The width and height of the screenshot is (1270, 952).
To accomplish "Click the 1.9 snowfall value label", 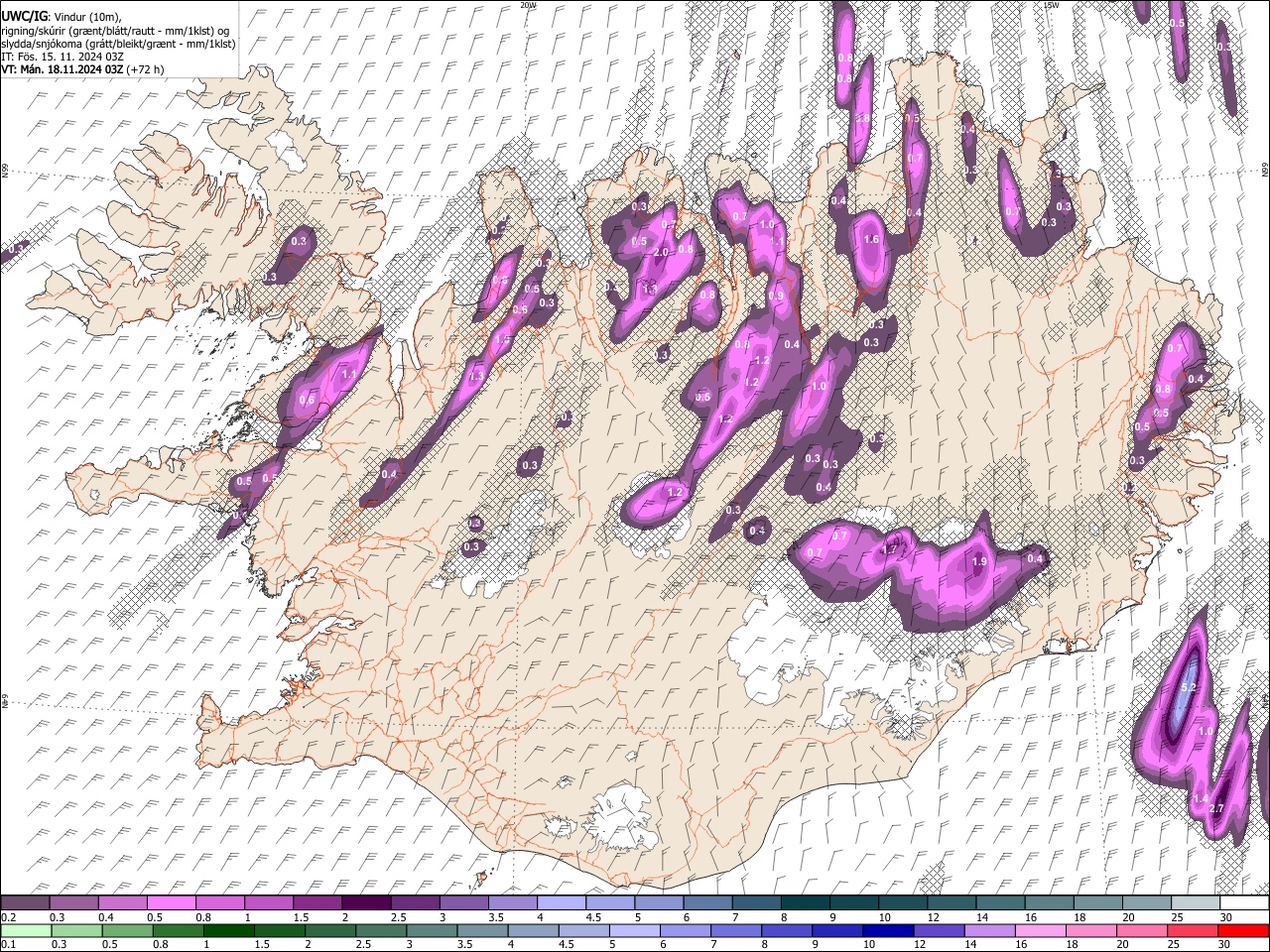I will tap(979, 562).
